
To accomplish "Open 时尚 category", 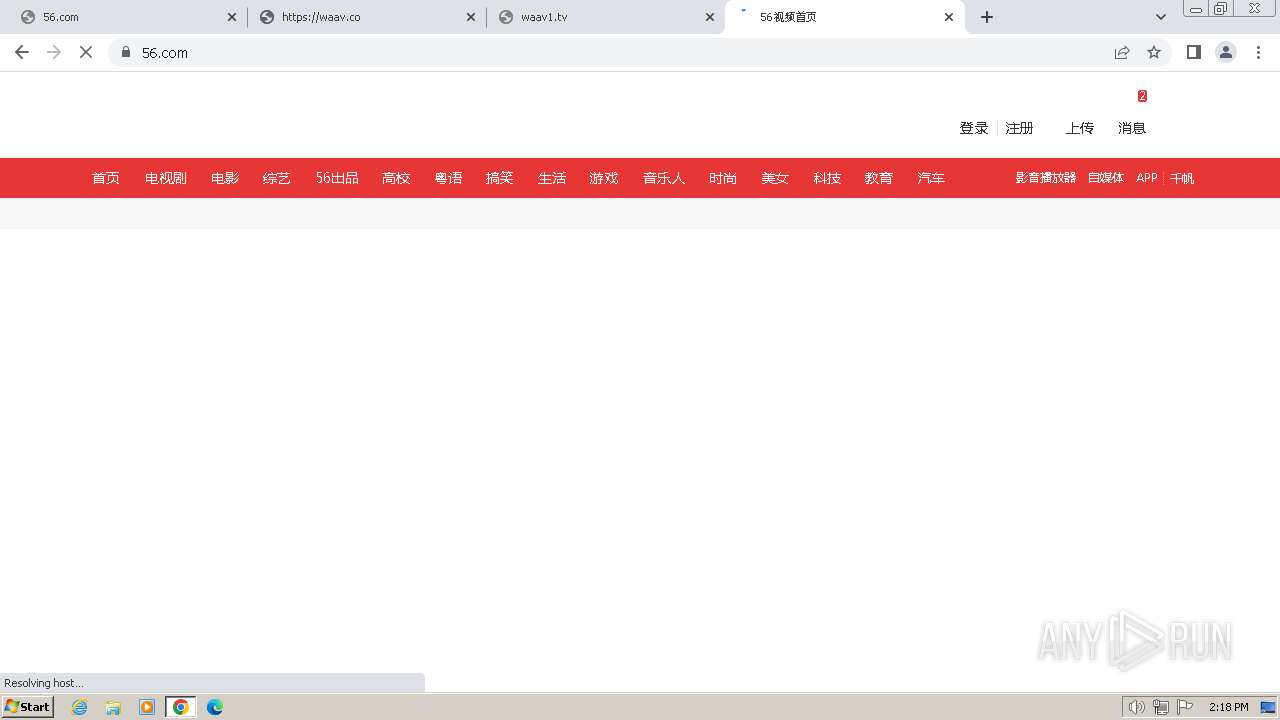I will click(x=723, y=178).
